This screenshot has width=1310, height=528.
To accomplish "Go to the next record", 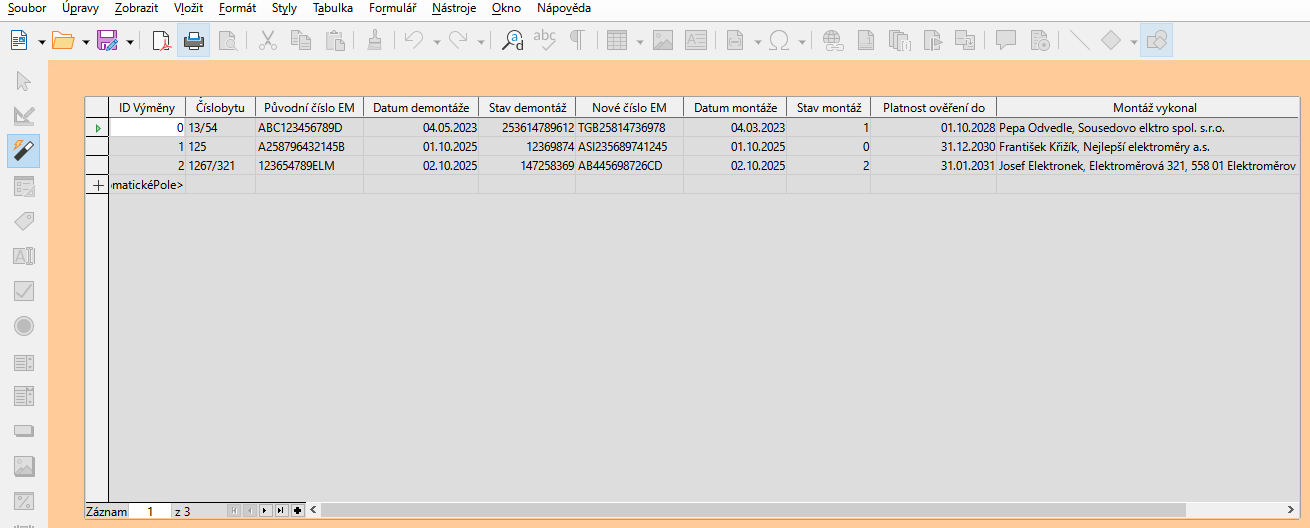I will pyautogui.click(x=265, y=511).
